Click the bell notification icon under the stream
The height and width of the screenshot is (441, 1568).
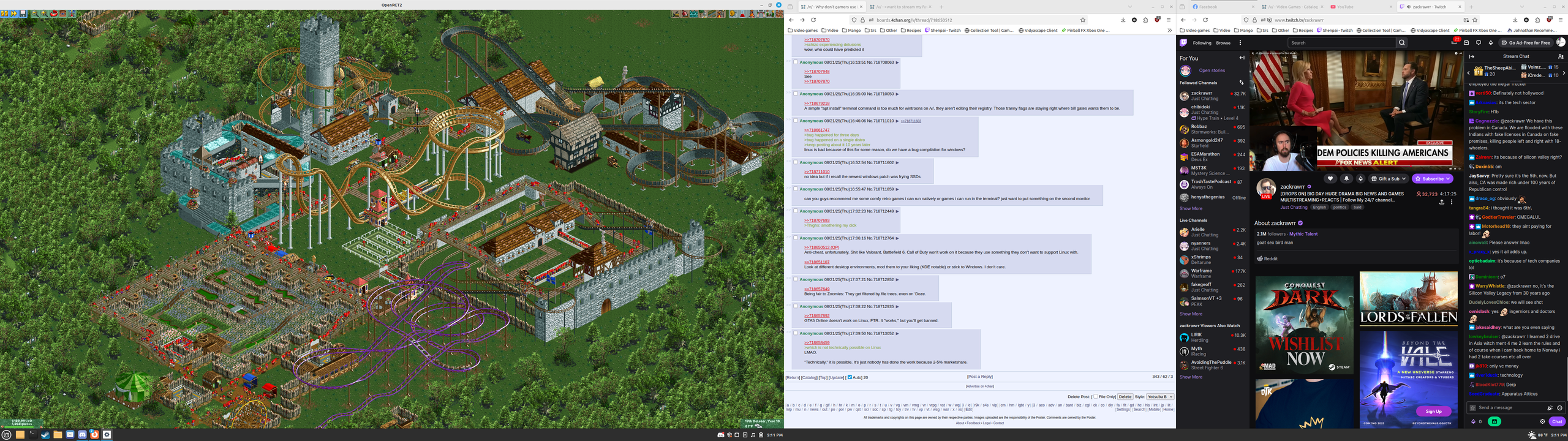point(1346,179)
